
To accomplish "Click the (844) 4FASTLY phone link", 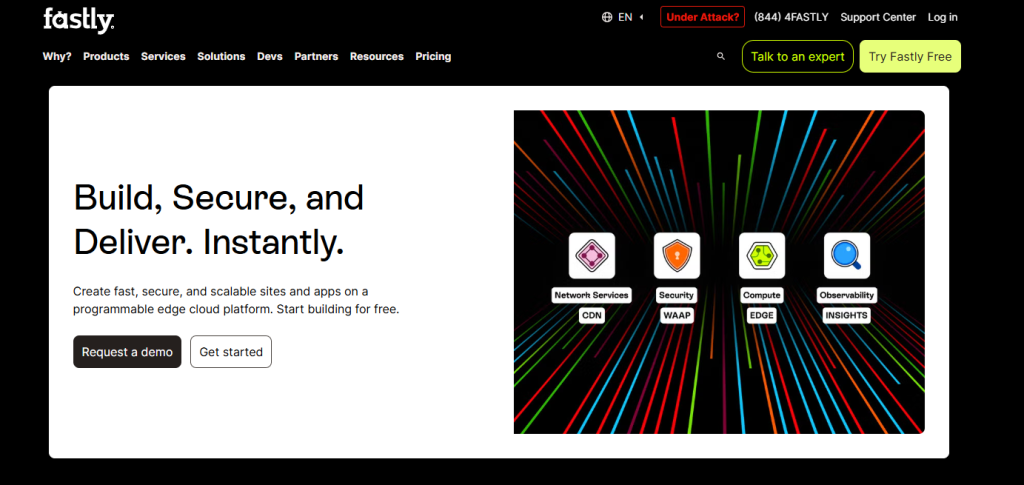I will point(791,18).
